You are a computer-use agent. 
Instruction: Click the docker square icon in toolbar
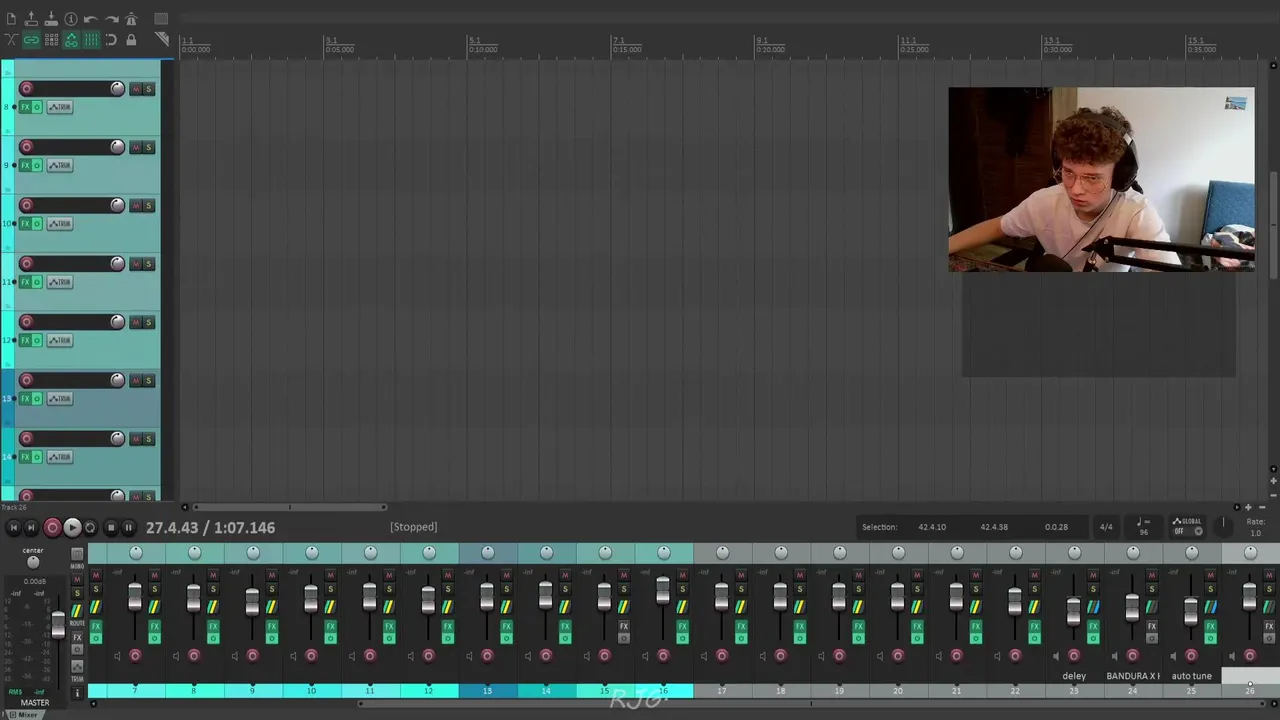pos(161,19)
